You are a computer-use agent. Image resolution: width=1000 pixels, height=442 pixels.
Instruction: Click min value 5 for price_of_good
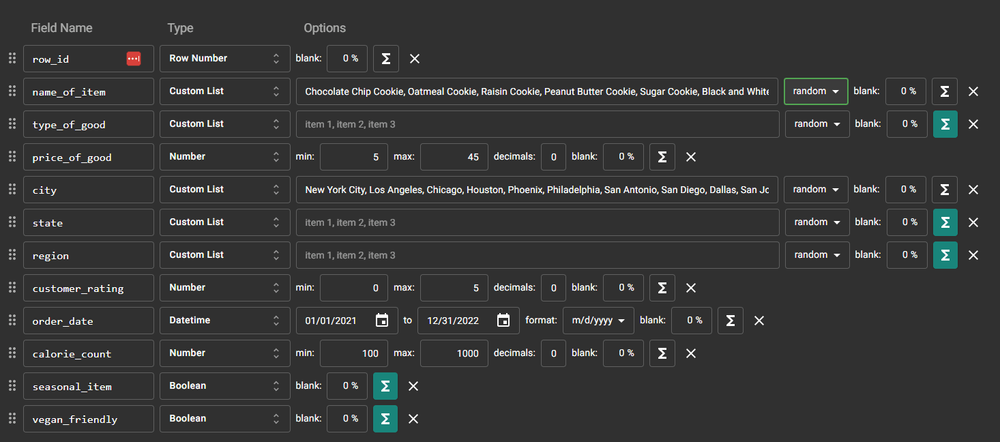pos(354,157)
